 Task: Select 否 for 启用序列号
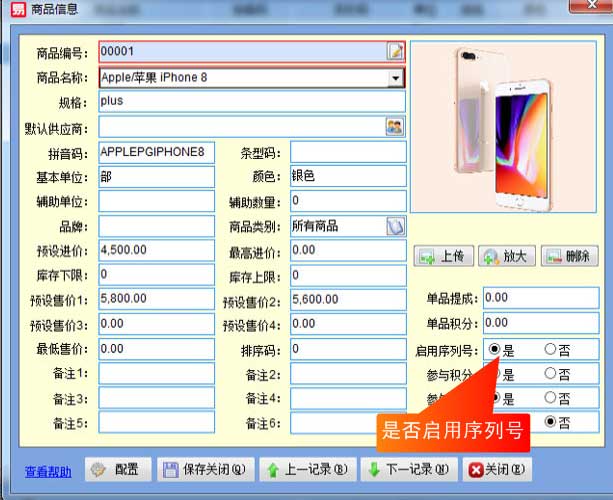point(550,350)
